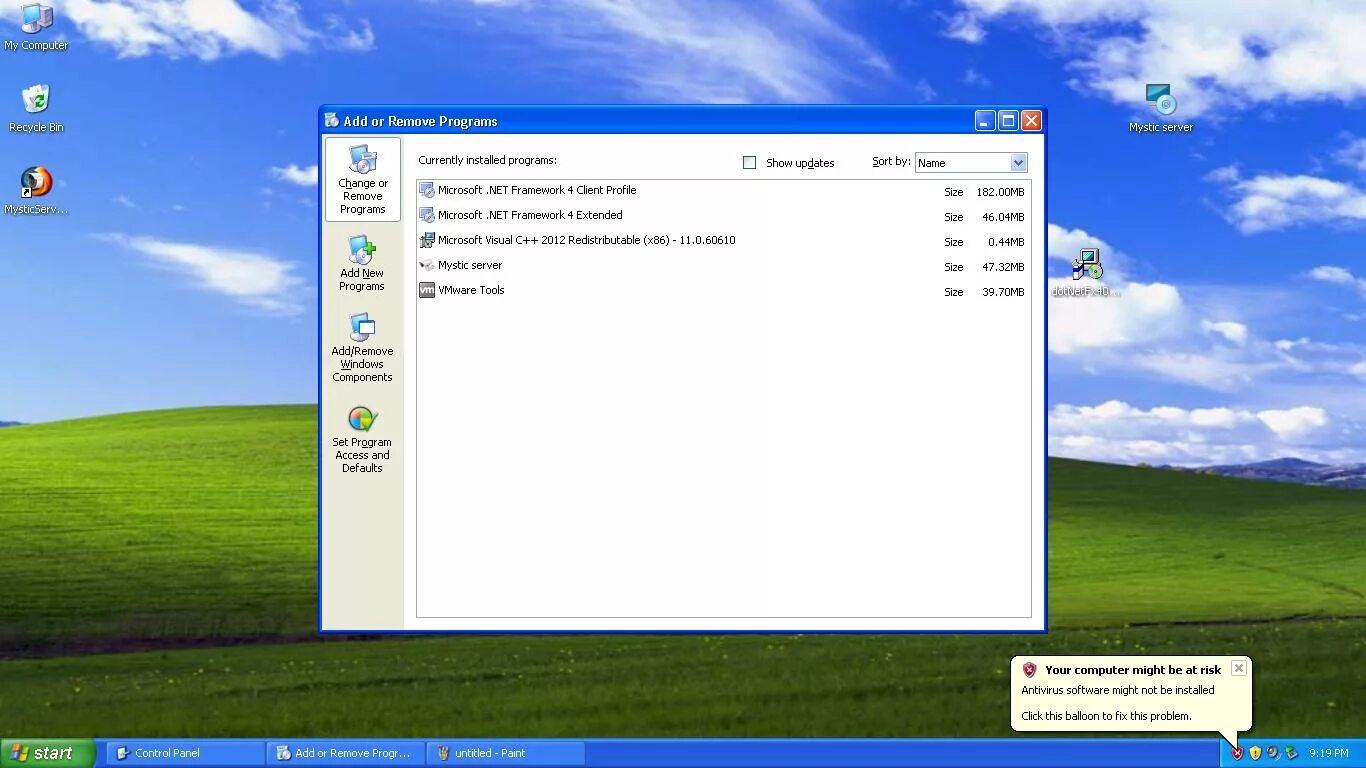Click the network connection tray icon

pyautogui.click(x=1291, y=753)
